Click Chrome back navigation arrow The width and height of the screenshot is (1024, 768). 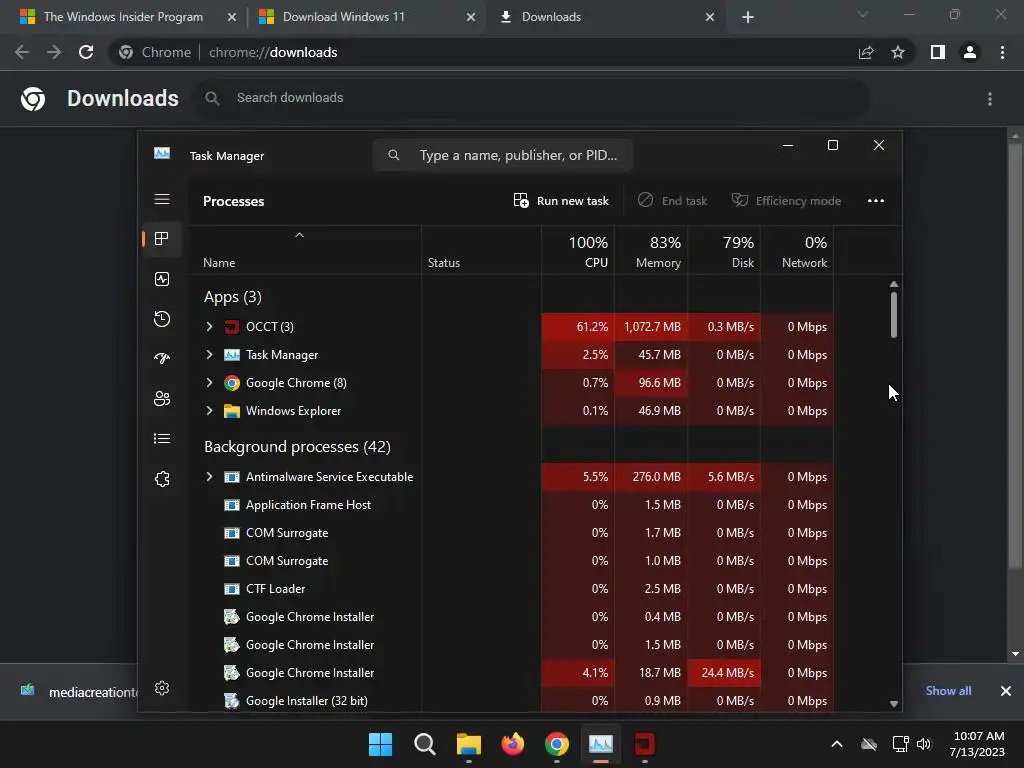22,52
